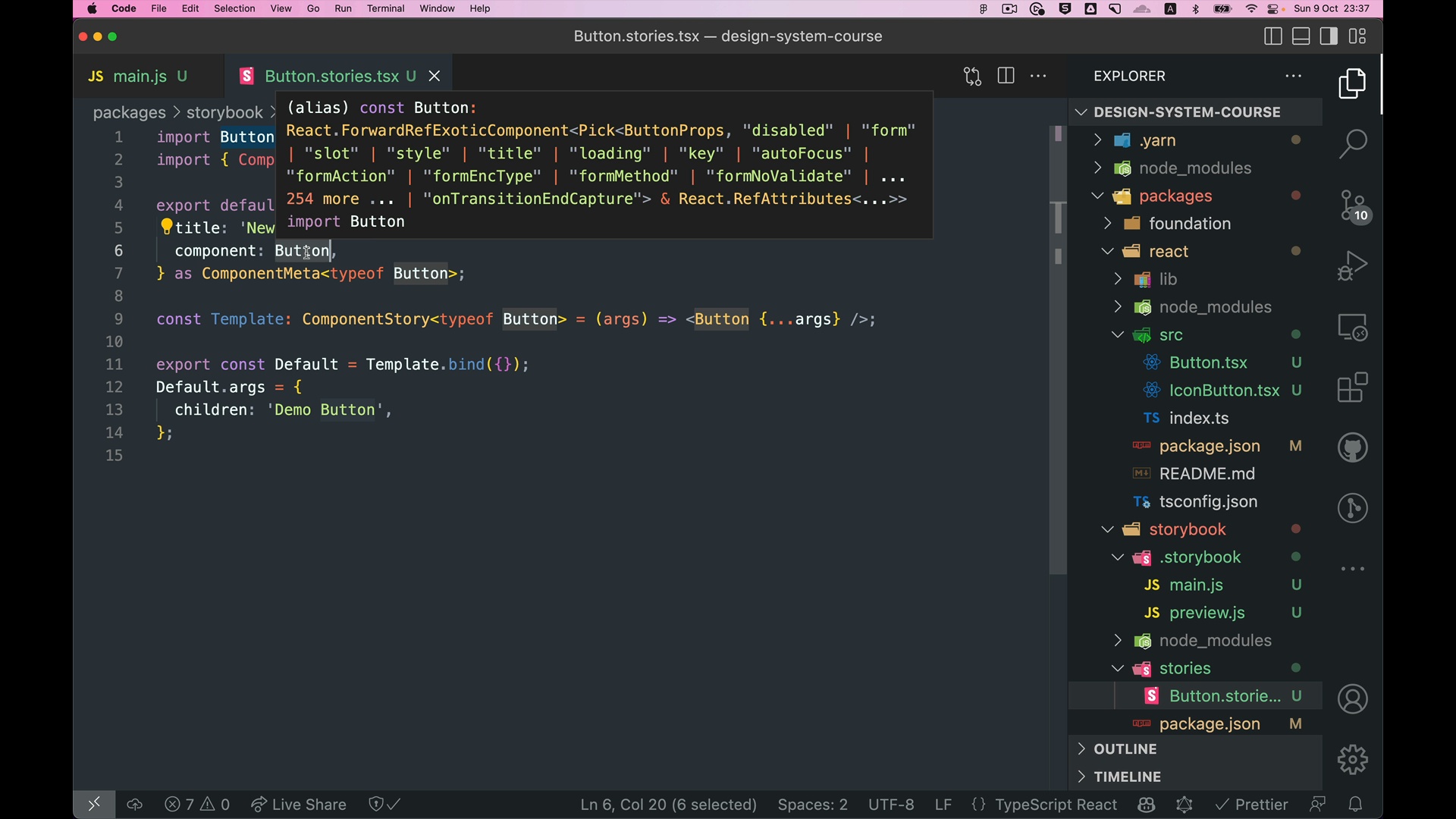Switch to the main.js tab

(140, 76)
